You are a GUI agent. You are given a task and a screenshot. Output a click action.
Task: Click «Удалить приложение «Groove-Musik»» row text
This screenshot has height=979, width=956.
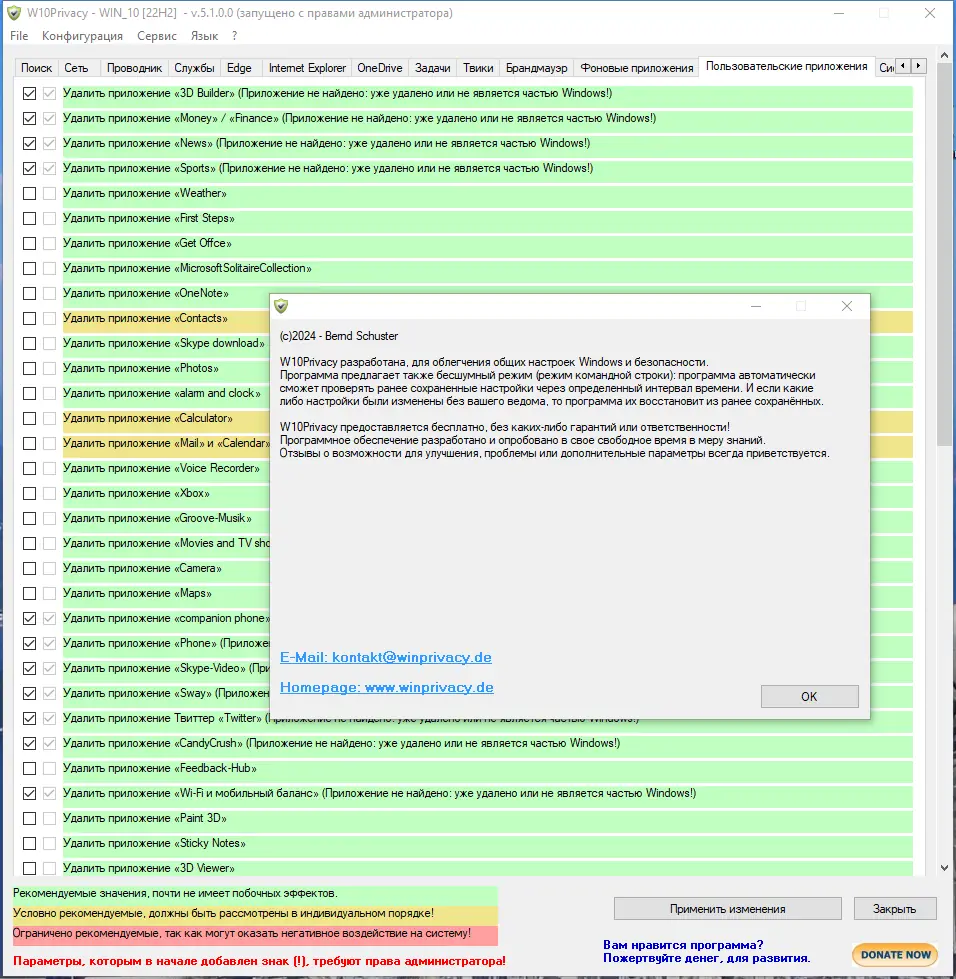157,518
